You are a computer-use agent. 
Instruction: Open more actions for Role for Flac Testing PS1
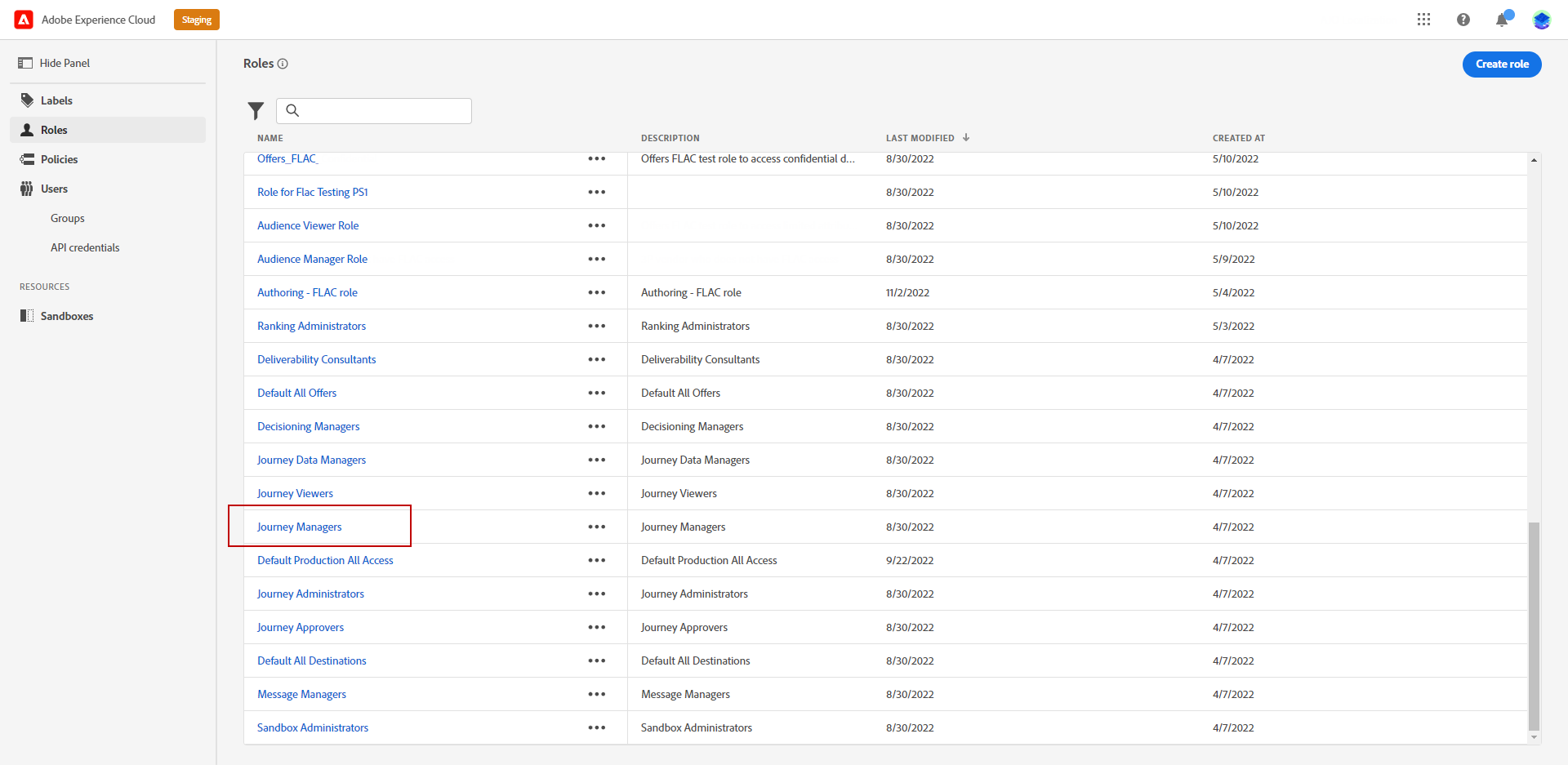click(597, 192)
